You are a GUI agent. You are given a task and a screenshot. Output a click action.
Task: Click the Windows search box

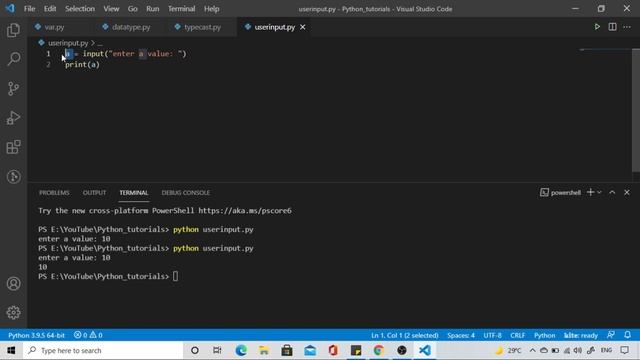[x=103, y=350]
